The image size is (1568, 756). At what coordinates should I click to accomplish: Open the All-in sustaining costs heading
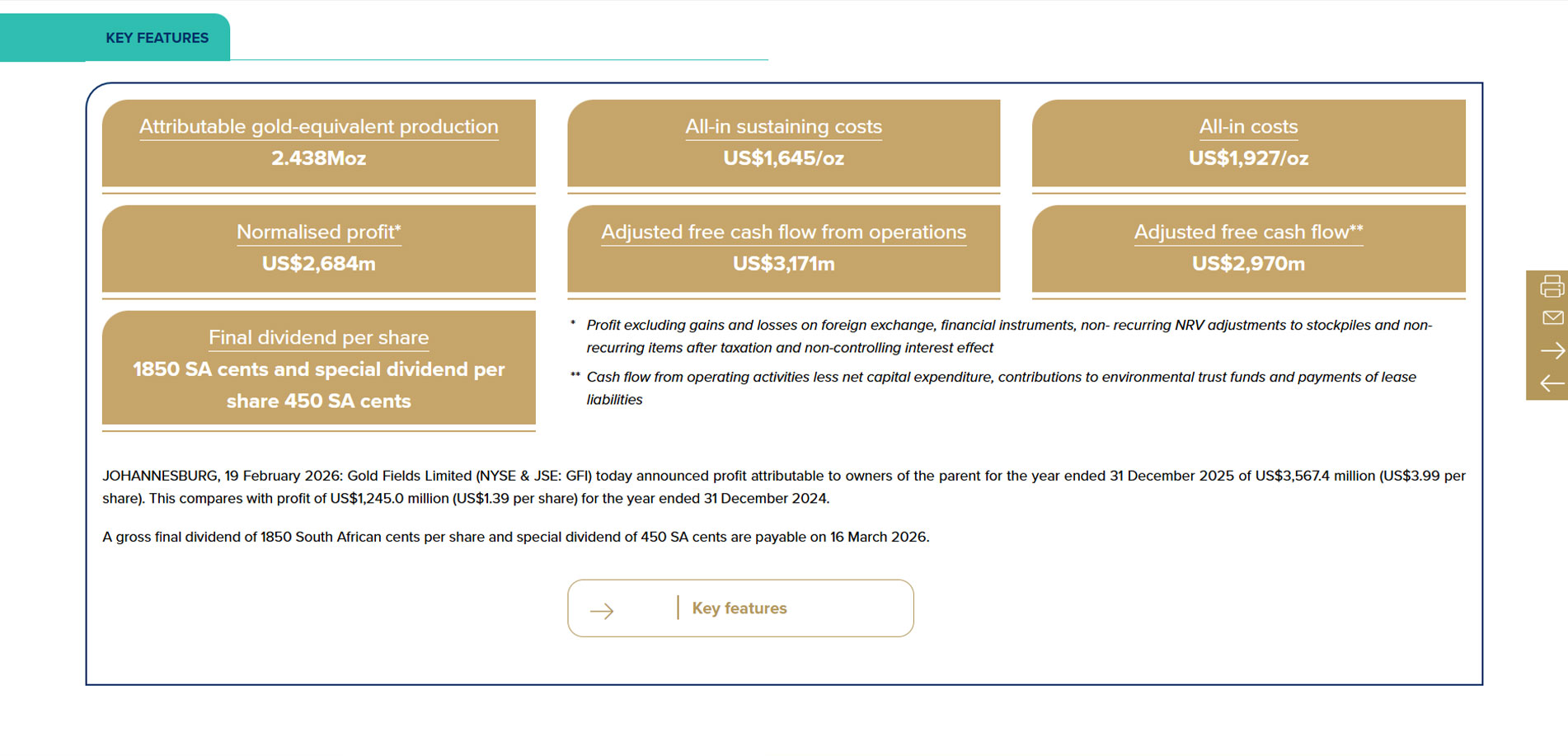coord(783,127)
